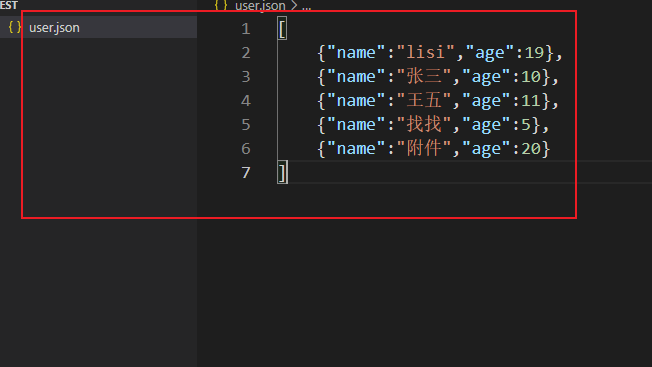Click the age value 5 on line 5
The height and width of the screenshot is (367, 652).
526,125
